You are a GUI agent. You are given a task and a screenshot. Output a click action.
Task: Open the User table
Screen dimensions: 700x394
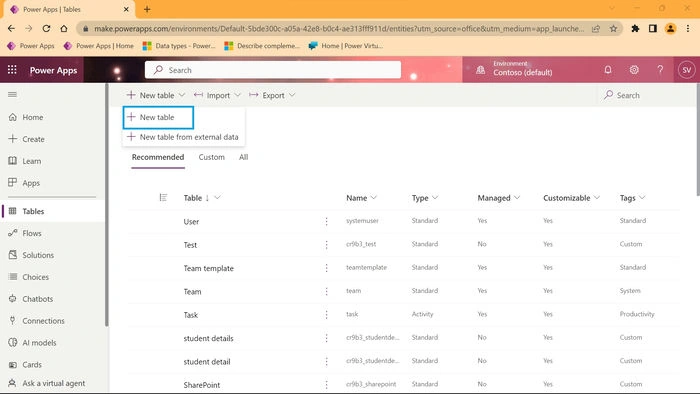(x=191, y=222)
